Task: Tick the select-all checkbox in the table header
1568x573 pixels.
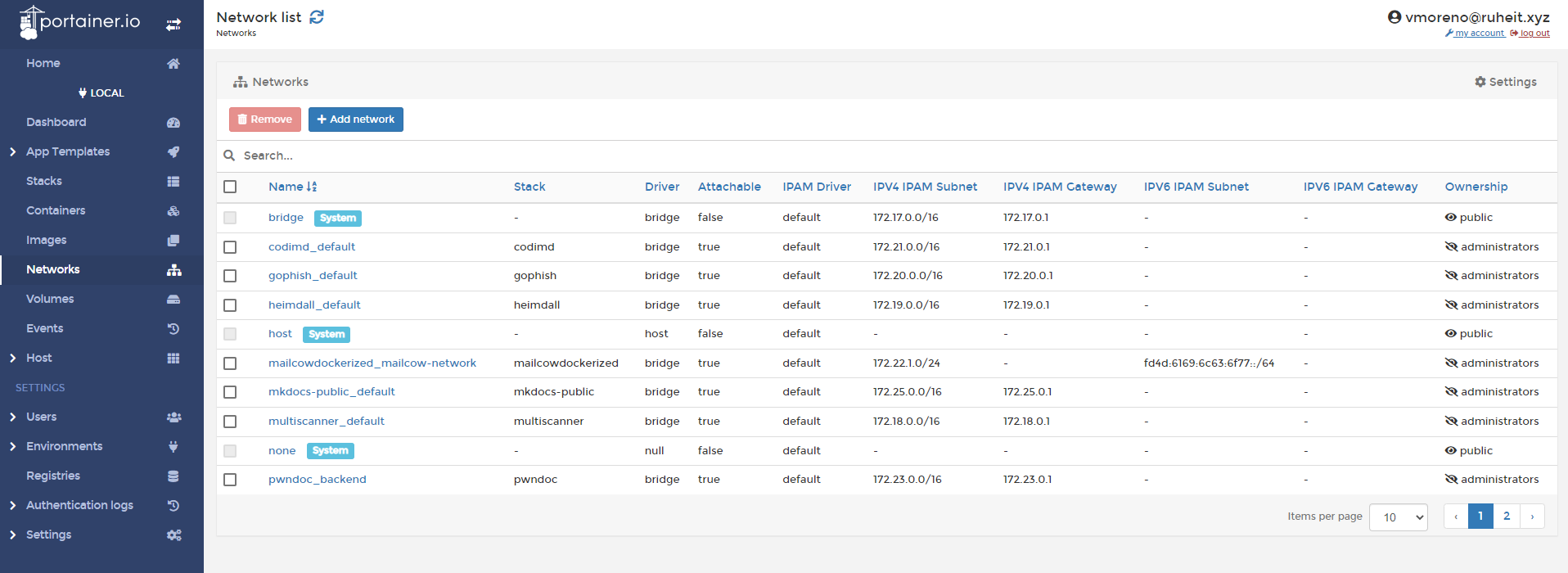Action: (x=230, y=187)
